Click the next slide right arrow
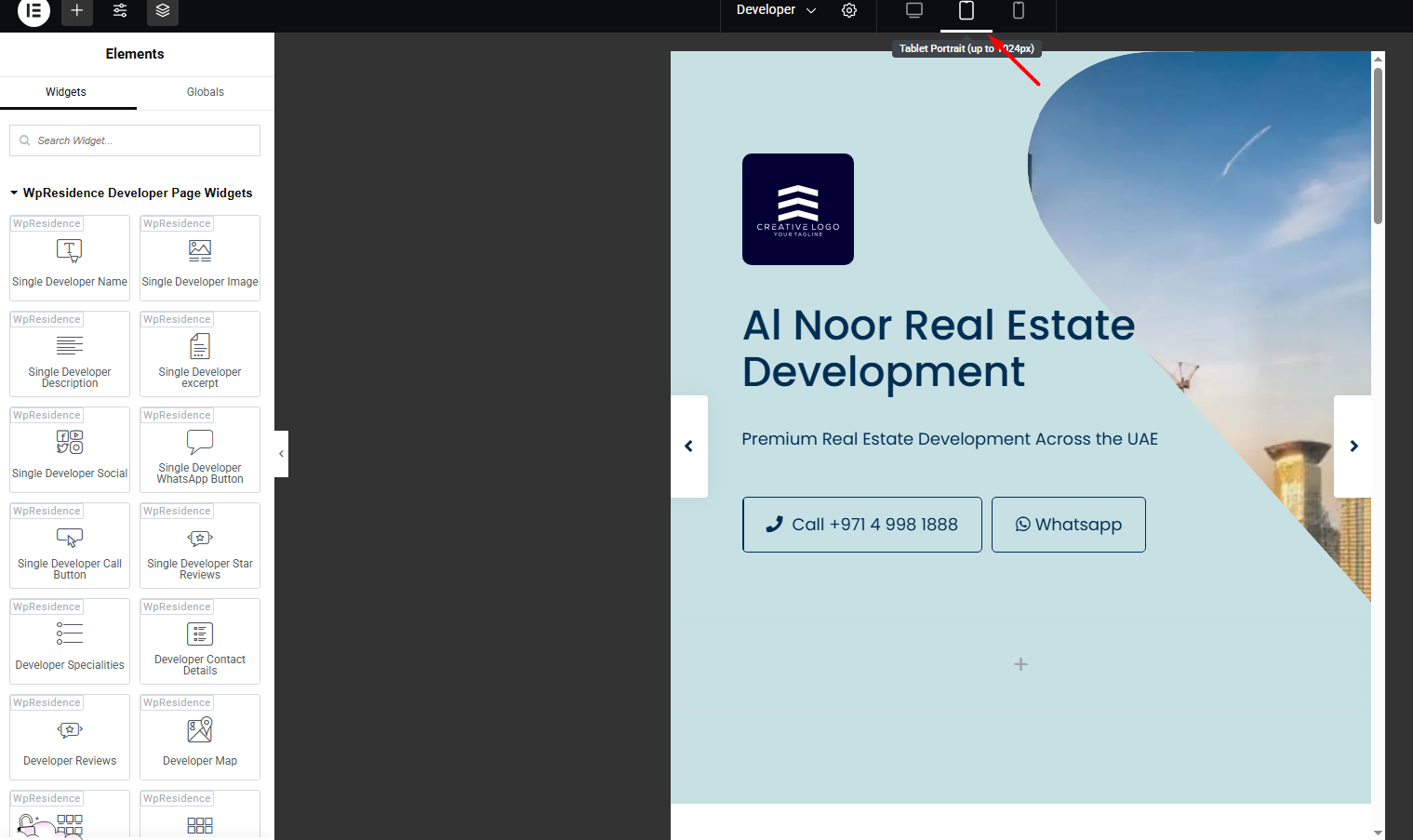 click(1353, 447)
